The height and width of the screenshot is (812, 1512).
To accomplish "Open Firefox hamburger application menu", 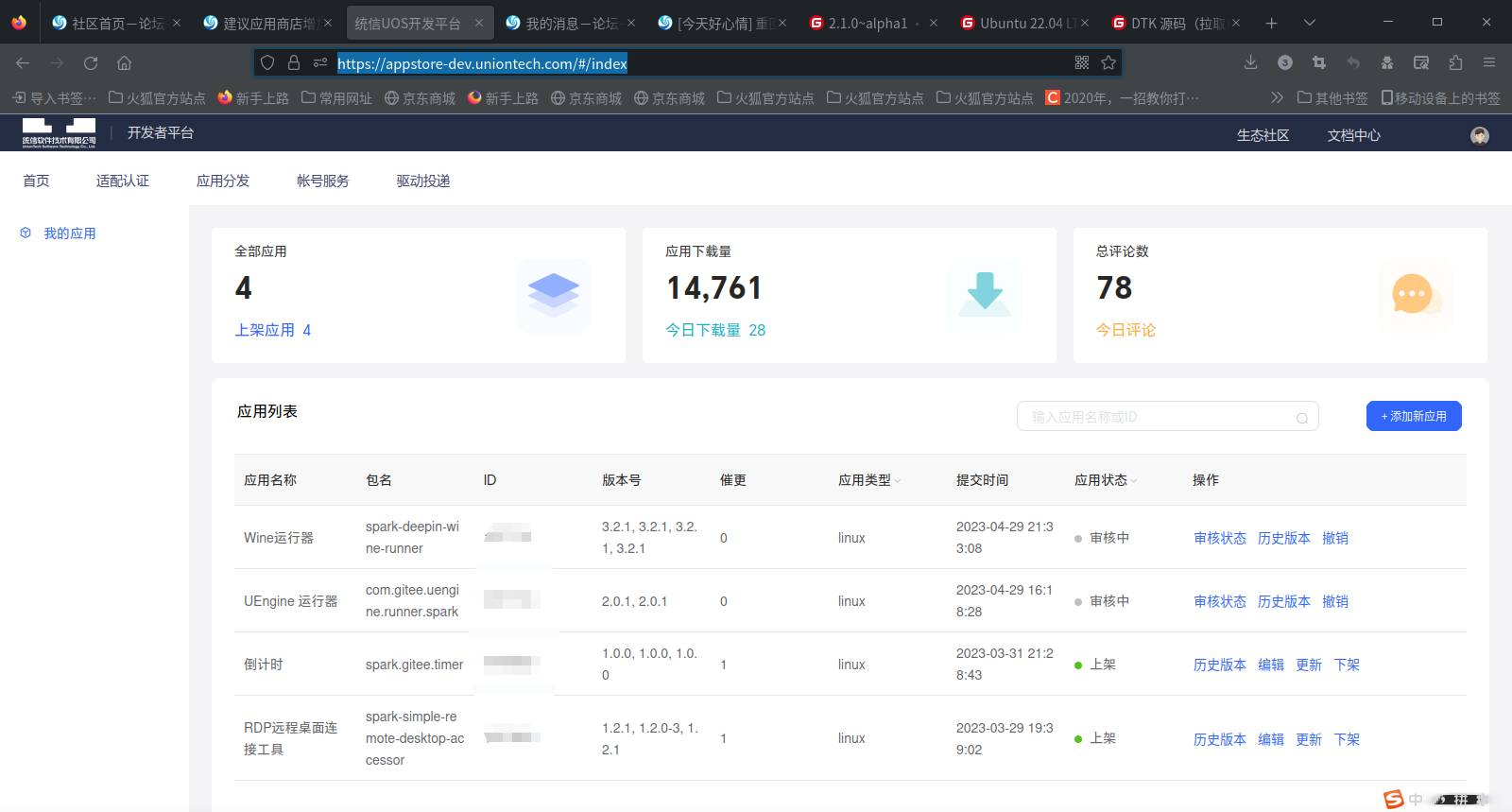I will point(1488,62).
